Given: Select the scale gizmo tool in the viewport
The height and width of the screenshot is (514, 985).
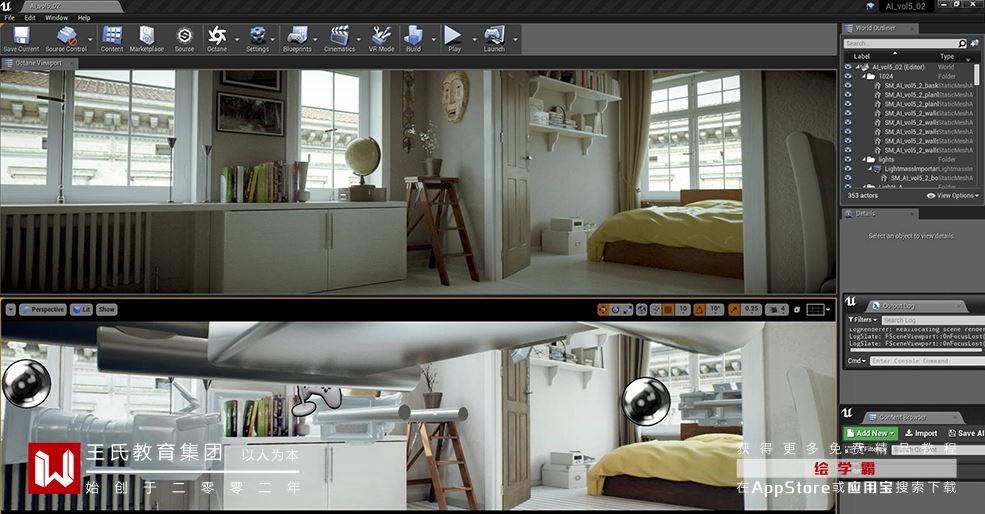Looking at the screenshot, I should click(627, 309).
